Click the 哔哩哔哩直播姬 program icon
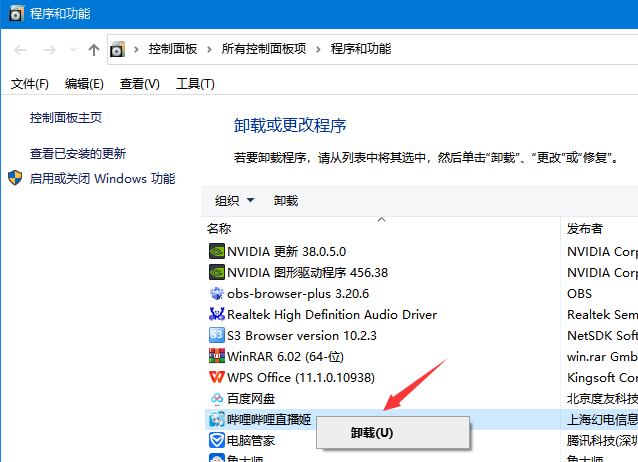The height and width of the screenshot is (462, 638). tap(216, 419)
